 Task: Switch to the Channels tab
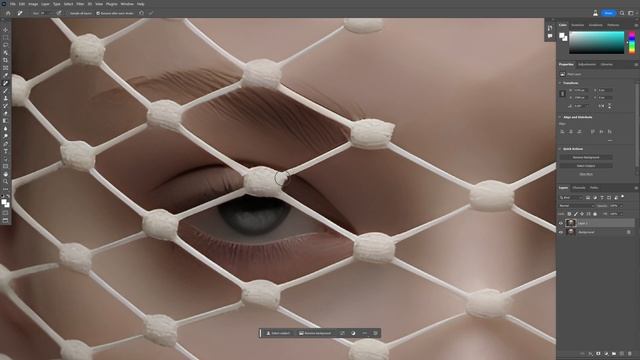579,188
